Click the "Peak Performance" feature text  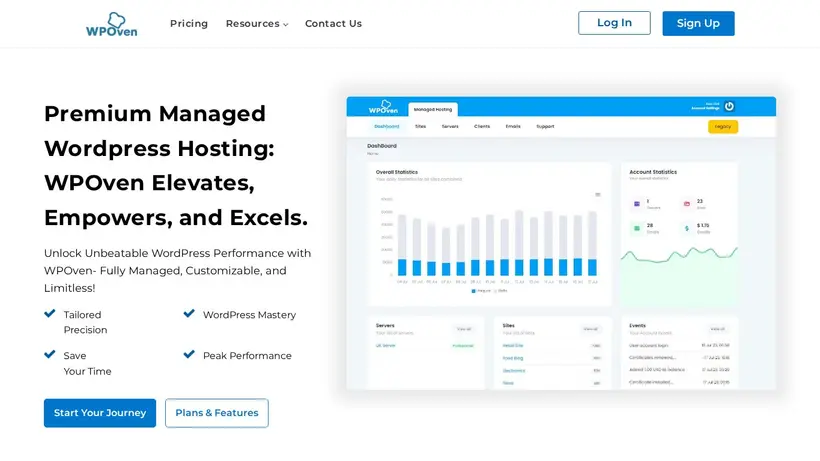pyautogui.click(x=247, y=355)
